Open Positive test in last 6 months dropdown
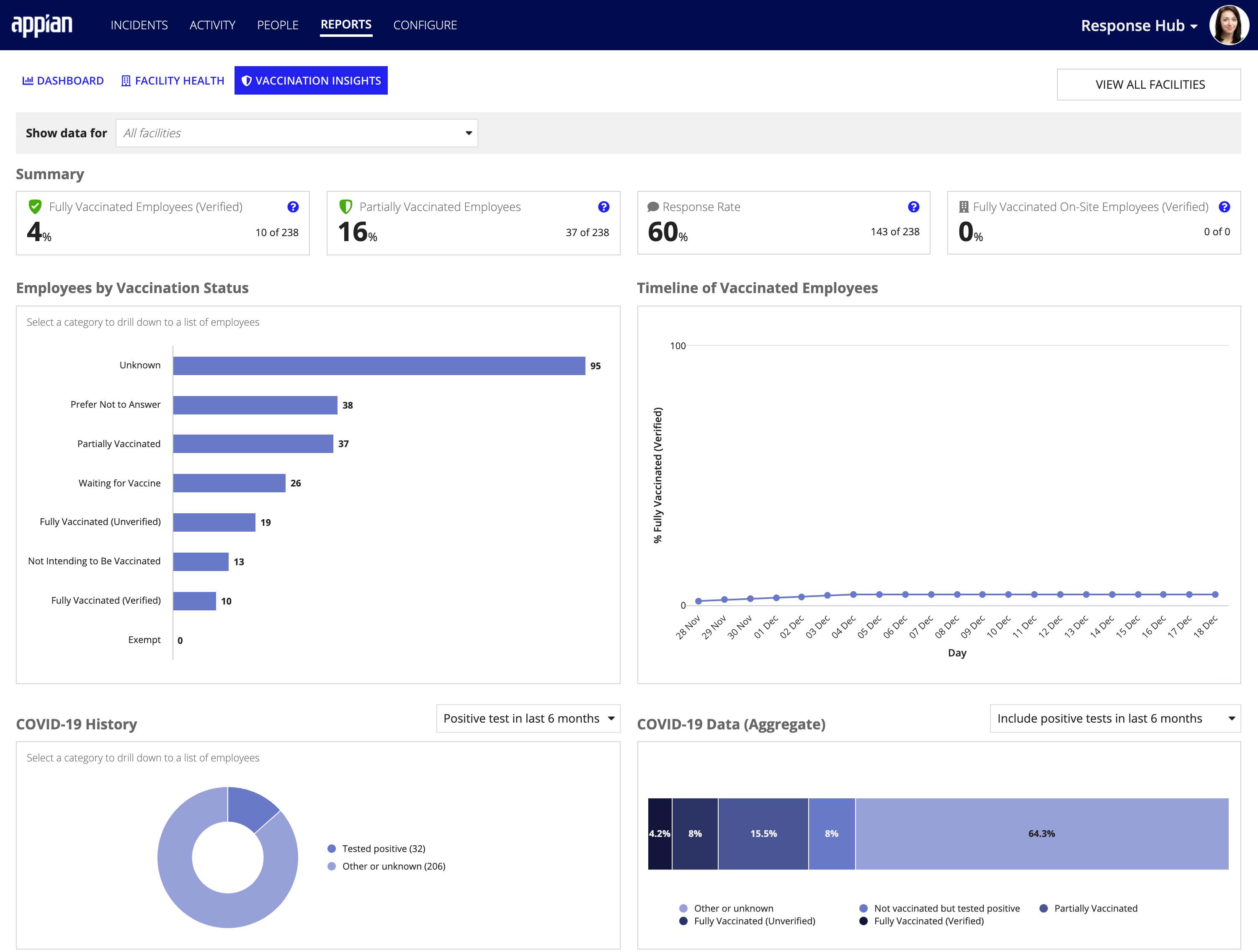 point(528,719)
